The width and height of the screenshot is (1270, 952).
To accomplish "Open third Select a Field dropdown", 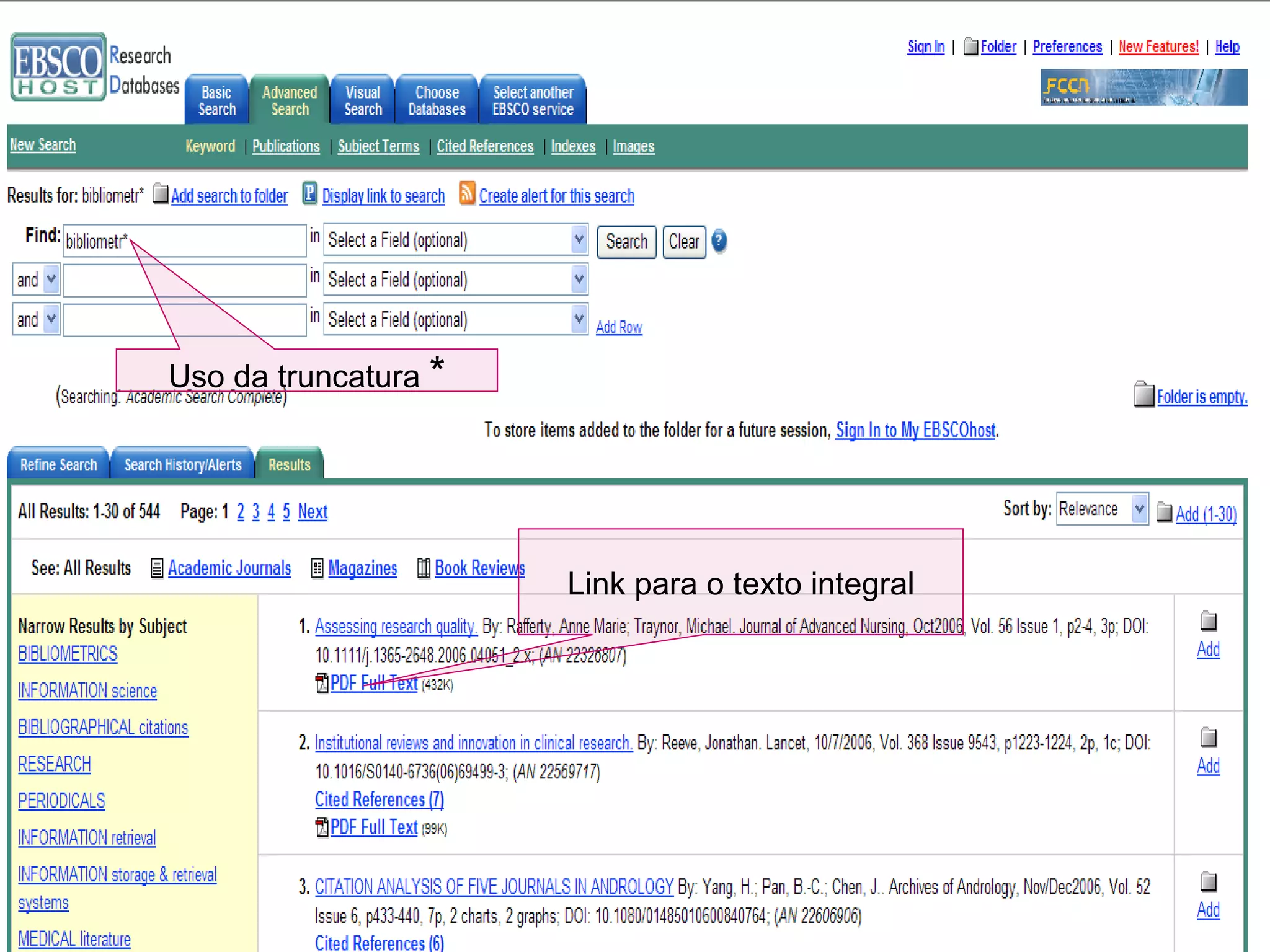I will (456, 319).
